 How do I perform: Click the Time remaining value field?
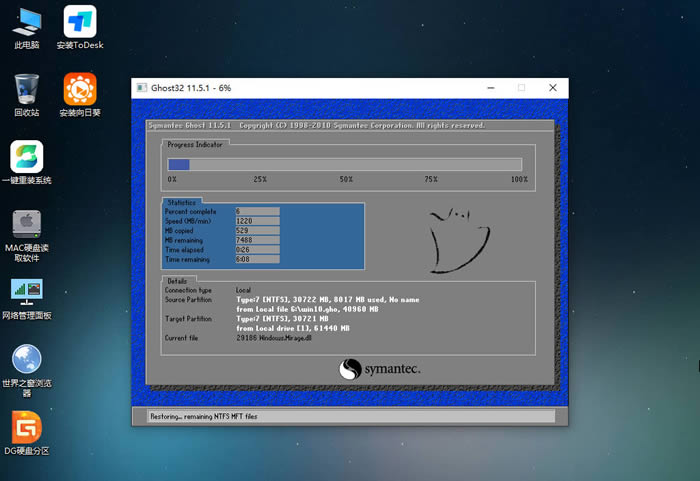point(256,259)
